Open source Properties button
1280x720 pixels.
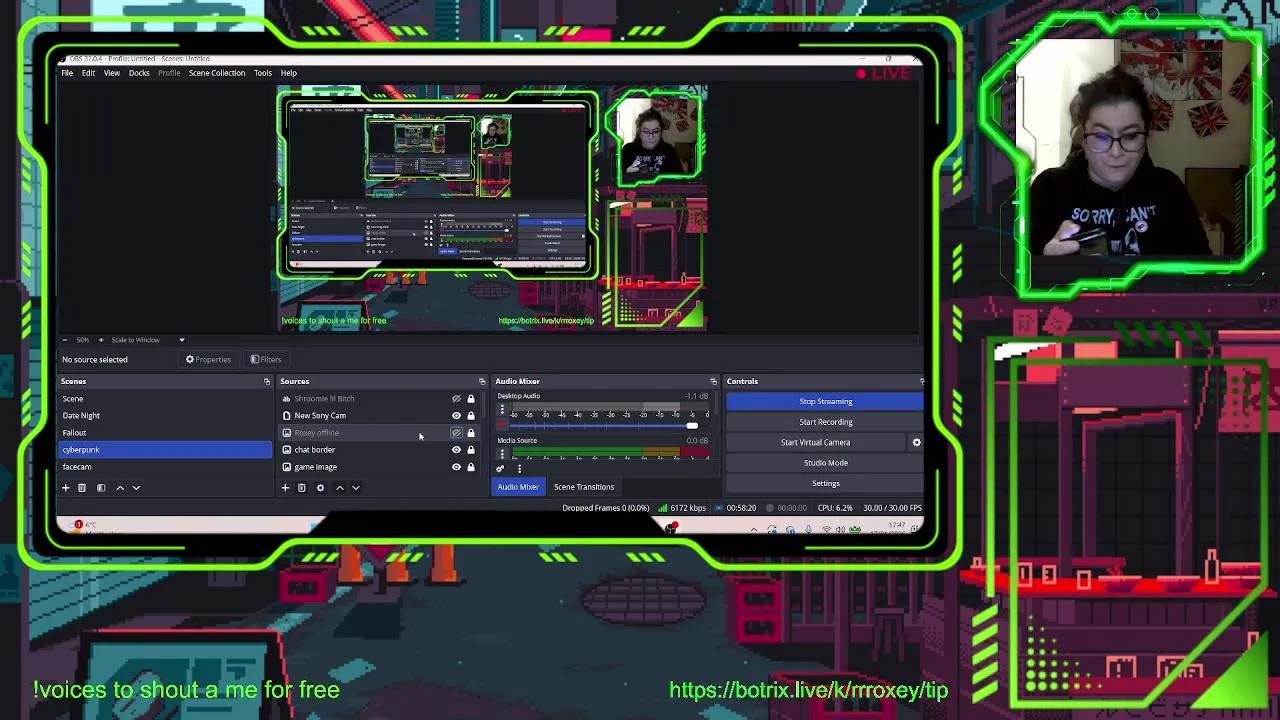point(208,360)
